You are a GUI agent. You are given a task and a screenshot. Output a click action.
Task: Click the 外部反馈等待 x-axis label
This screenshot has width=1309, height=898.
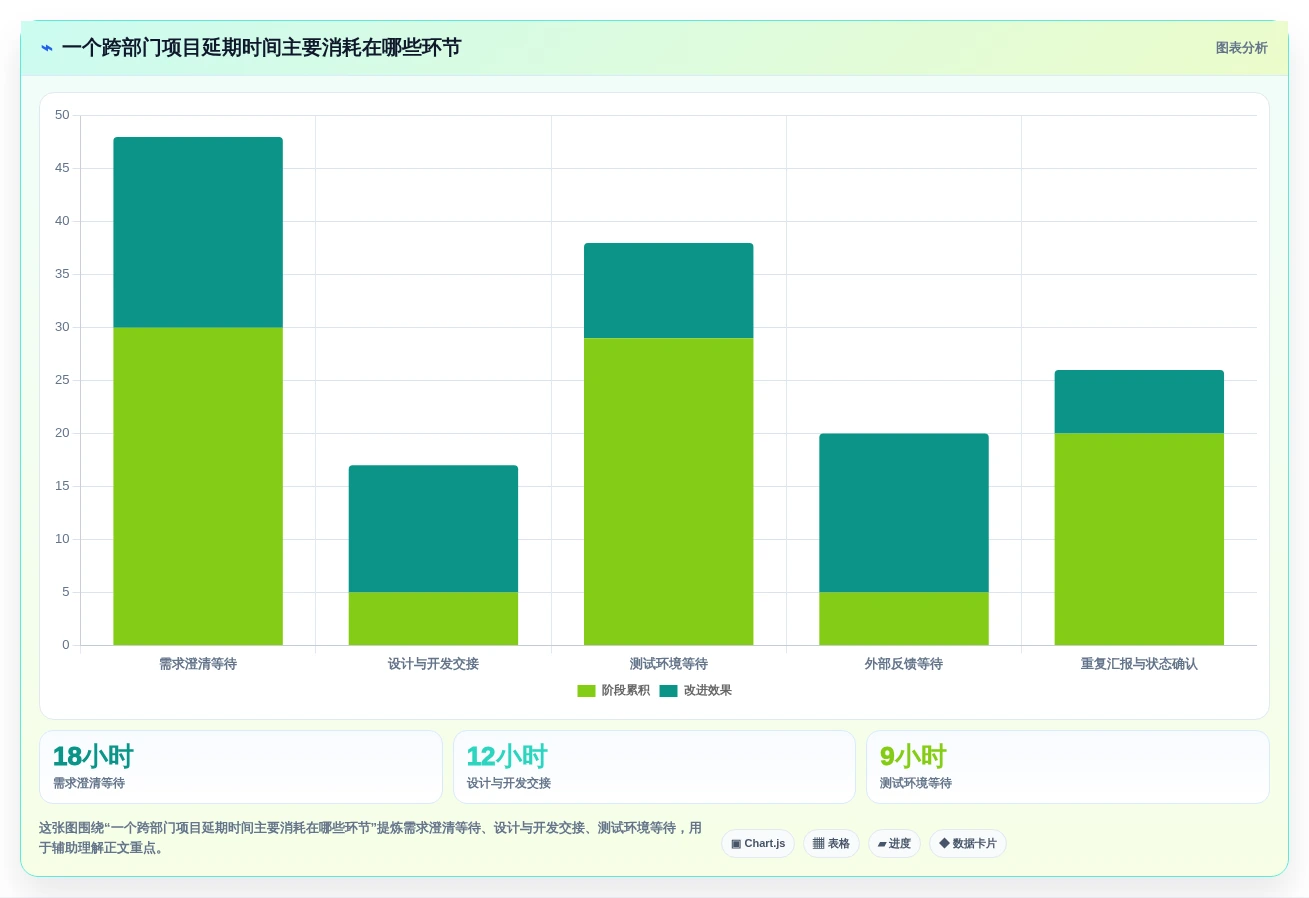coord(904,664)
